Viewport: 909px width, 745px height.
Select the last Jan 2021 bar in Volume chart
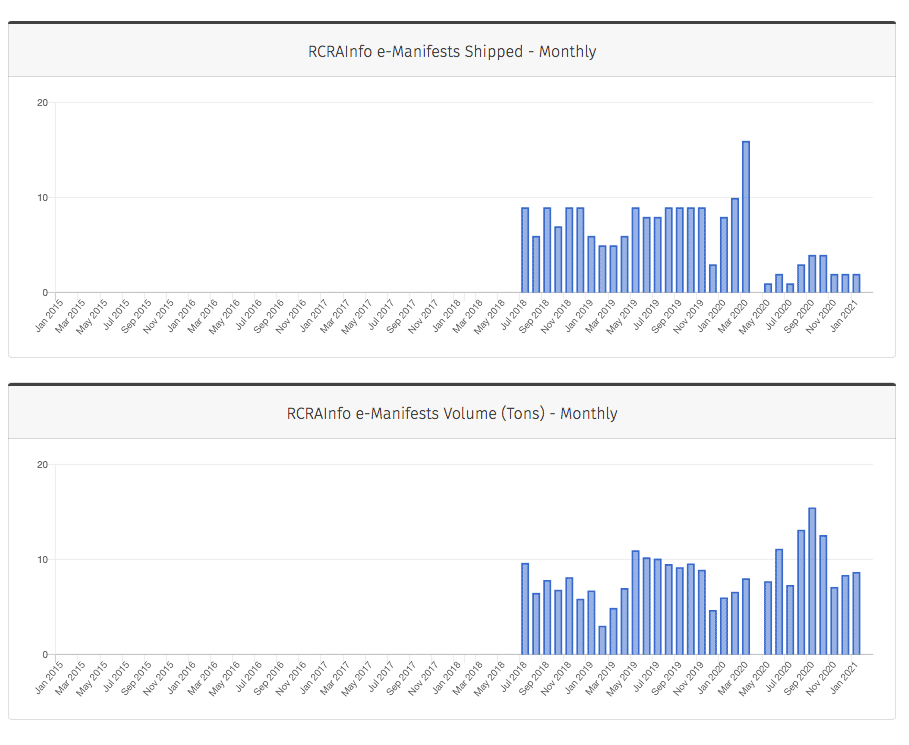click(856, 613)
